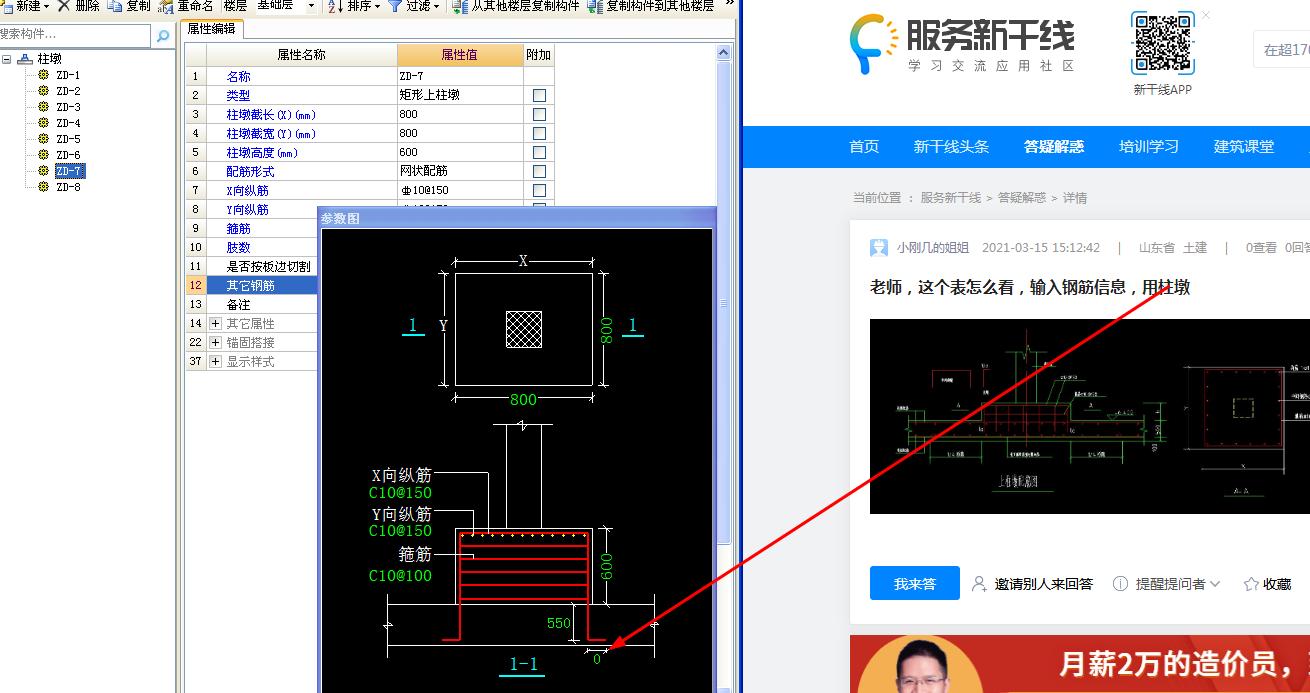This screenshot has height=693, width=1310.
Task: Click 答疑解惑 breadcrumb link
Action: [1022, 198]
